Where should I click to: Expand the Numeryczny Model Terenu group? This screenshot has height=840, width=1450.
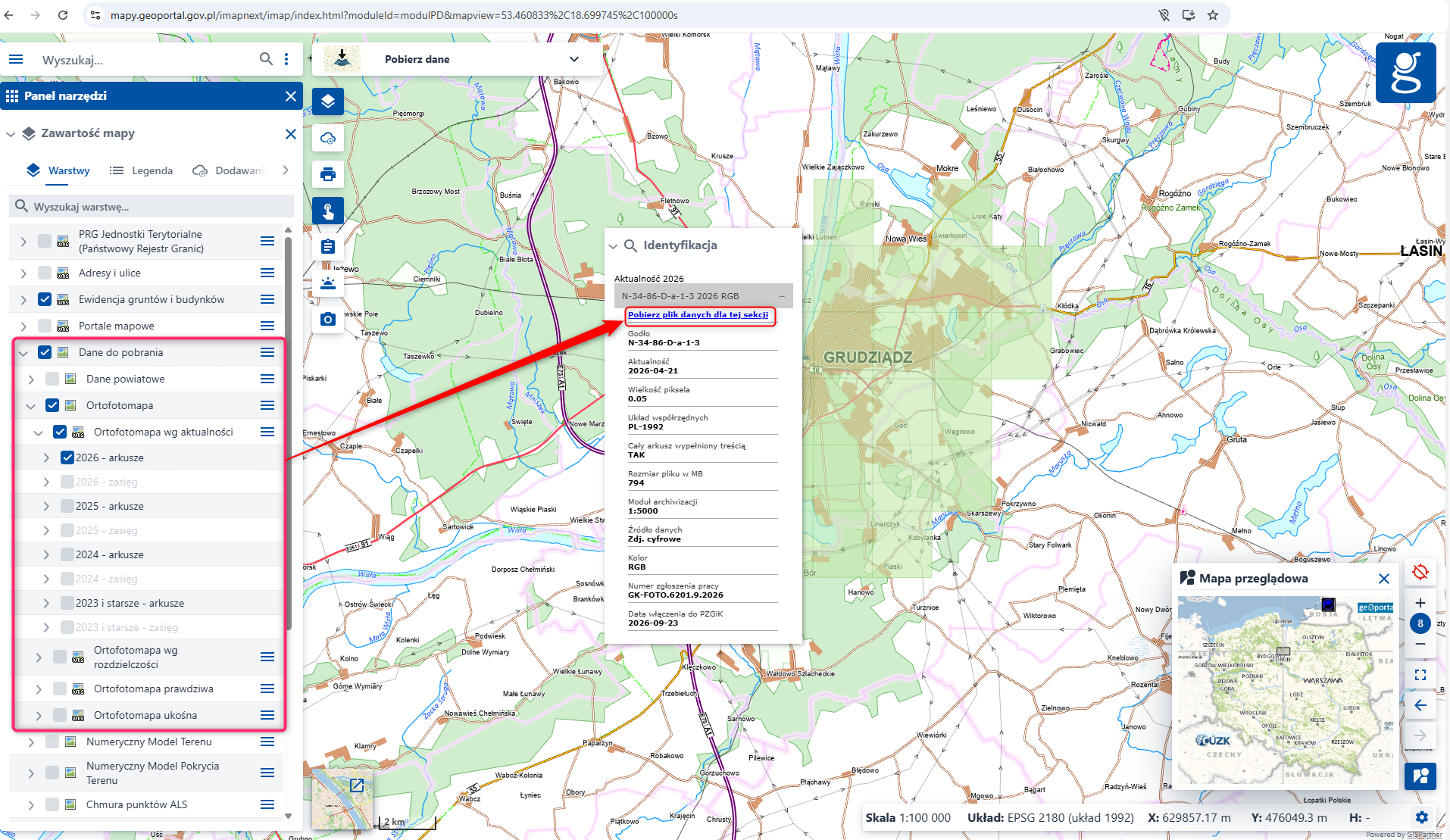(x=31, y=742)
